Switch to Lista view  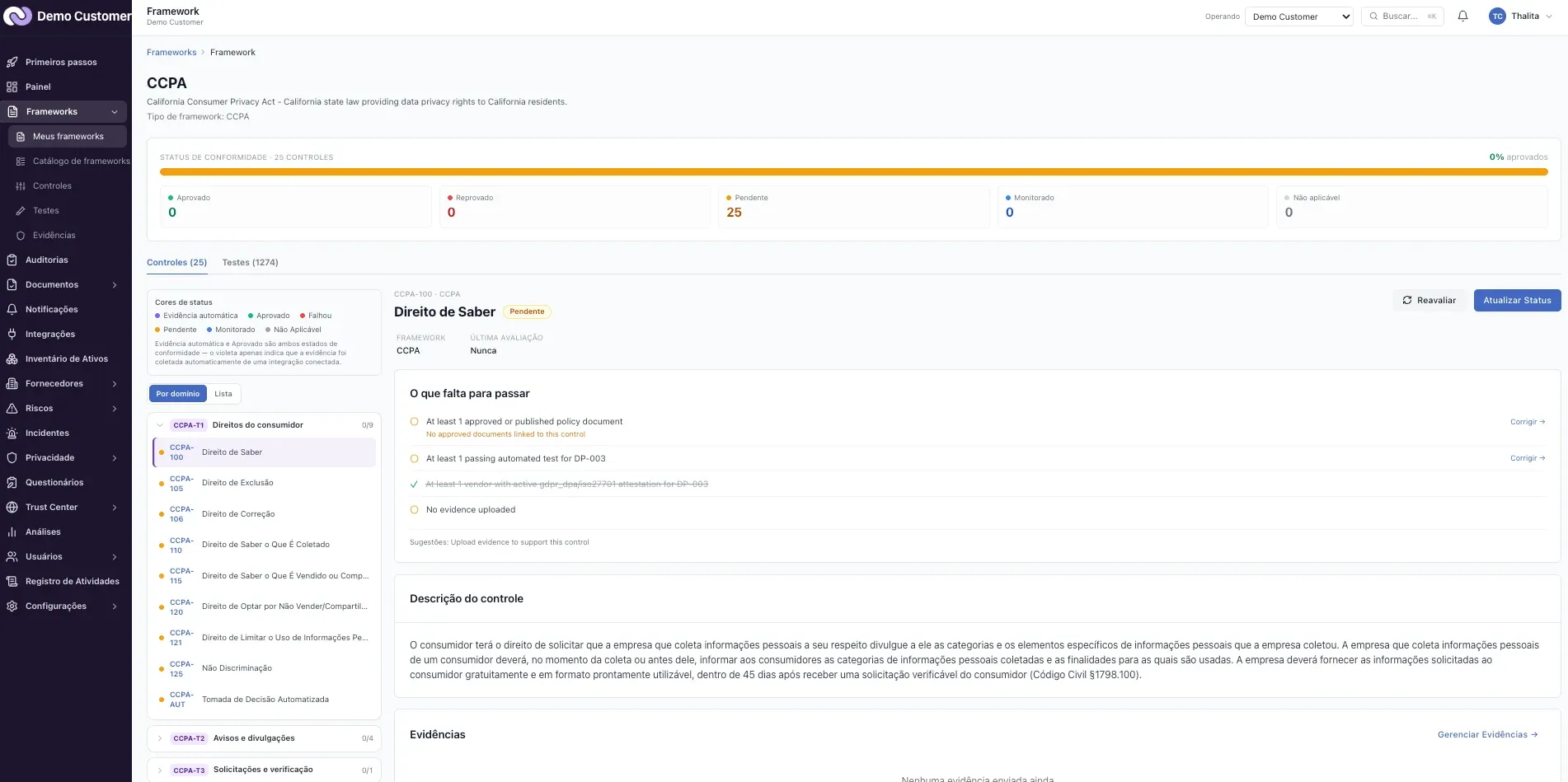(223, 394)
